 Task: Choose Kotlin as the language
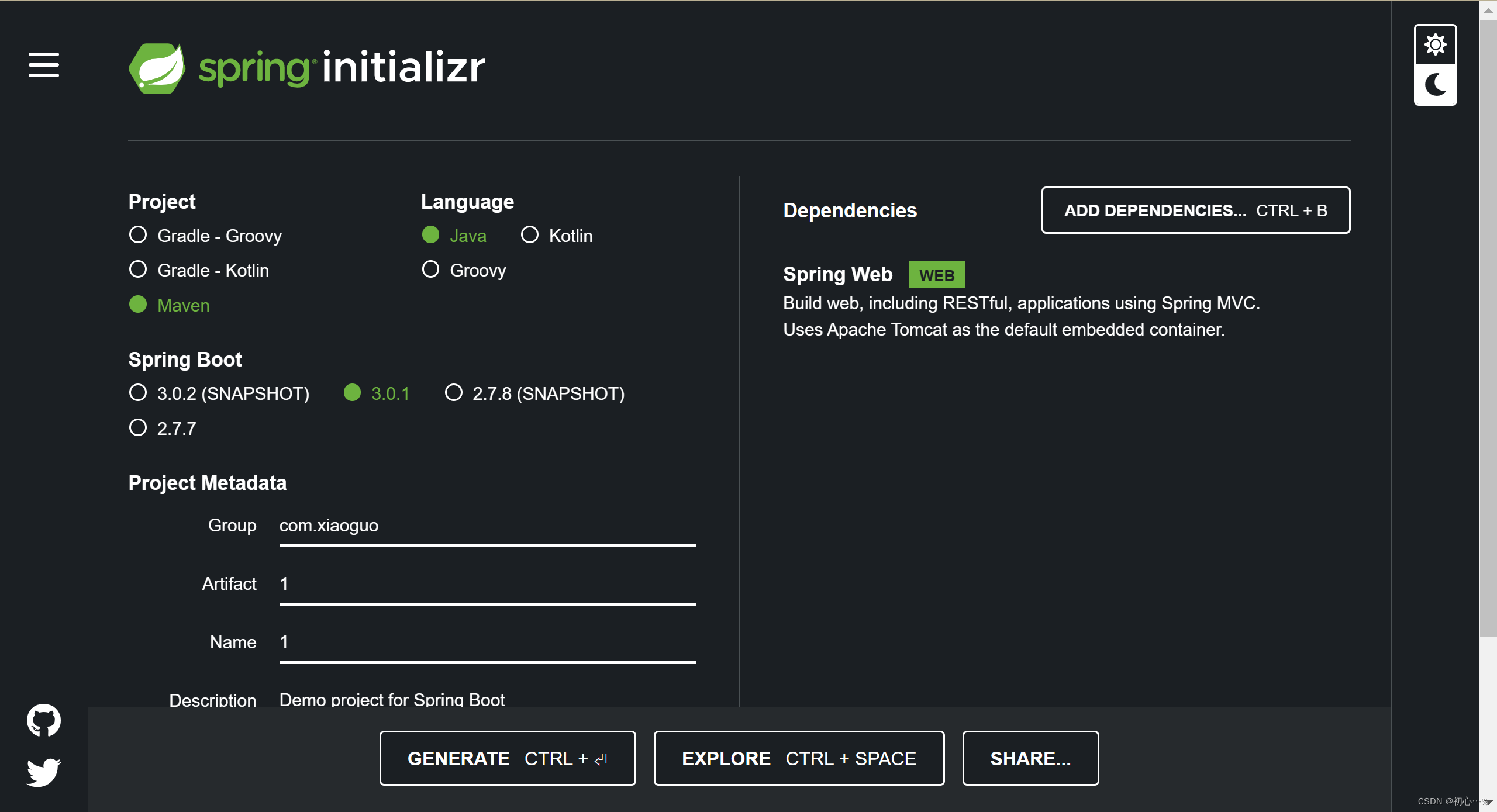(530, 235)
